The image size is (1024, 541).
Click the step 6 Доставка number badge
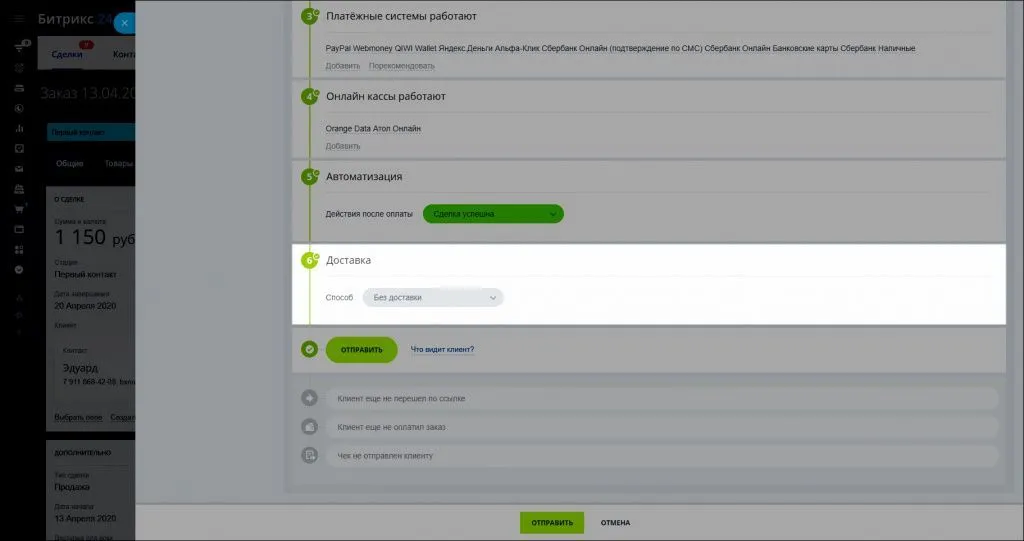coord(309,261)
